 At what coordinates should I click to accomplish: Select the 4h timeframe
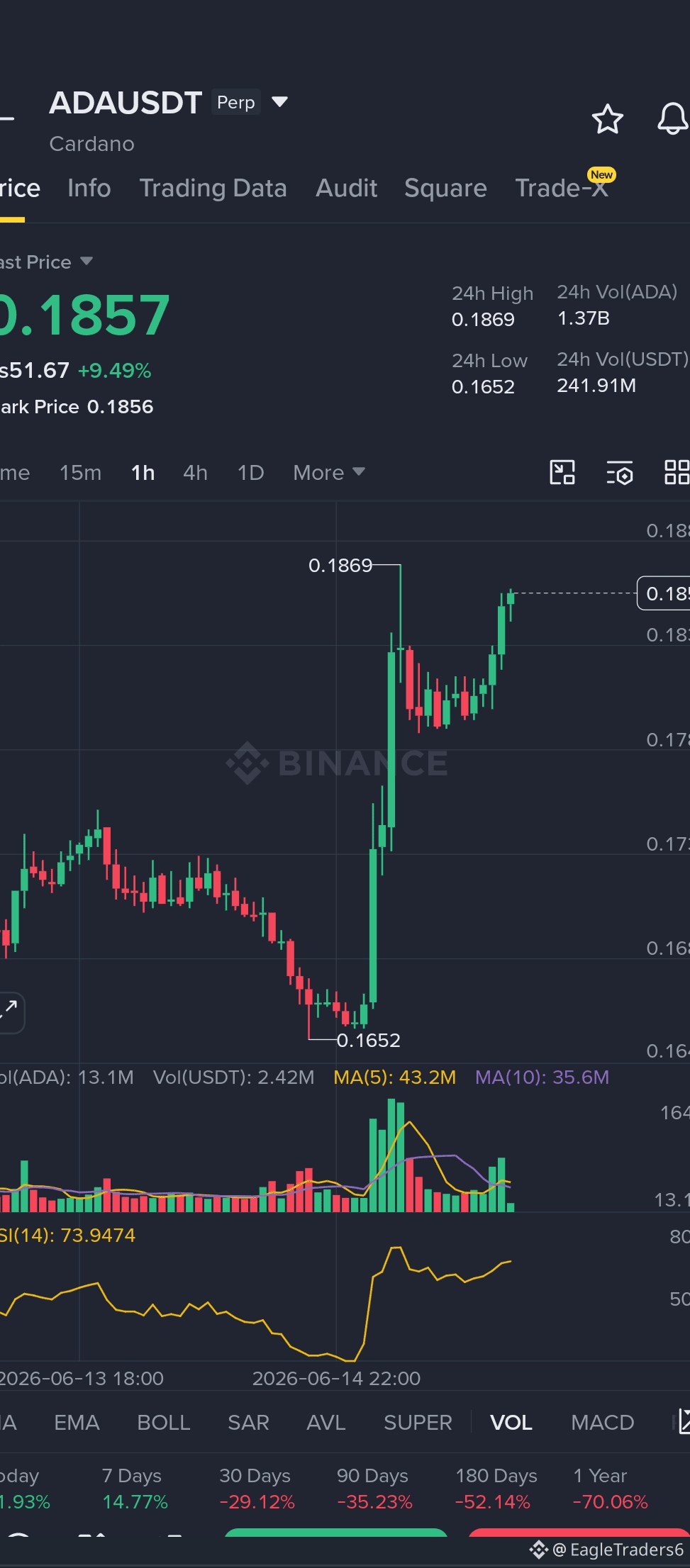click(x=196, y=473)
